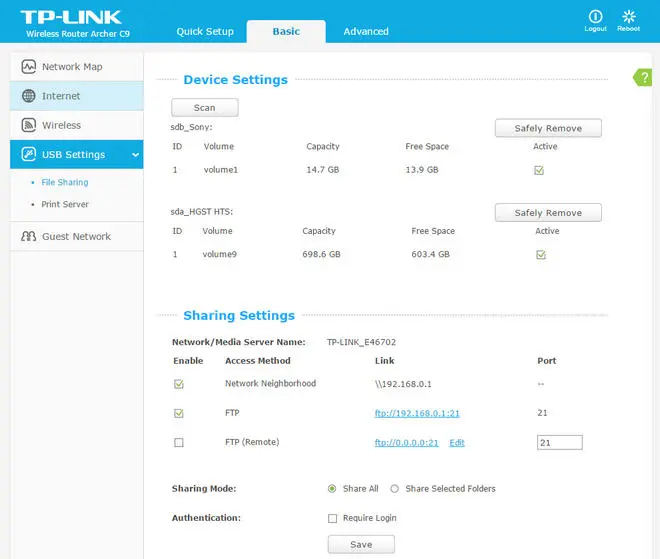660x559 pixels.
Task: Click the Logout icon
Action: pyautogui.click(x=595, y=17)
